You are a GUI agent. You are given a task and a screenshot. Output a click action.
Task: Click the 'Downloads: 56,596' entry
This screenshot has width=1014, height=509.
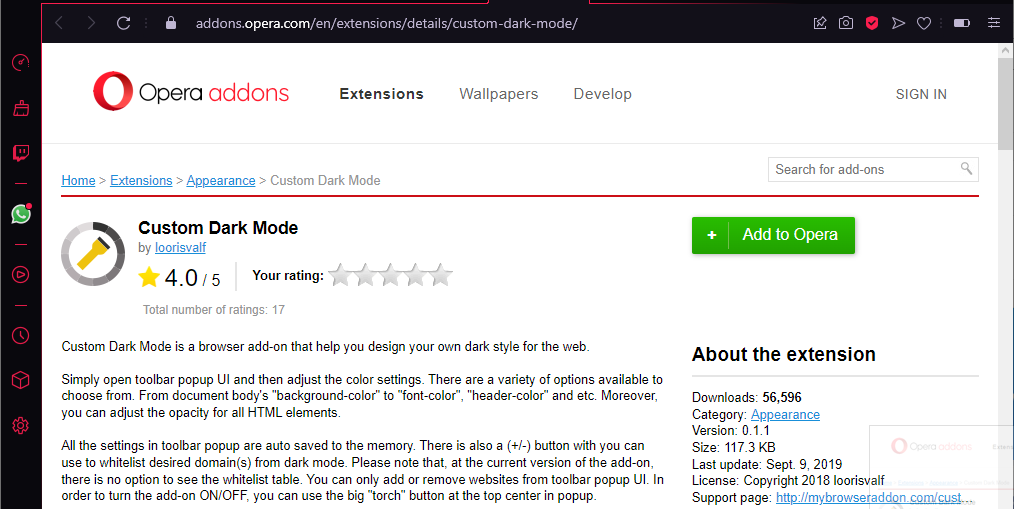[747, 397]
